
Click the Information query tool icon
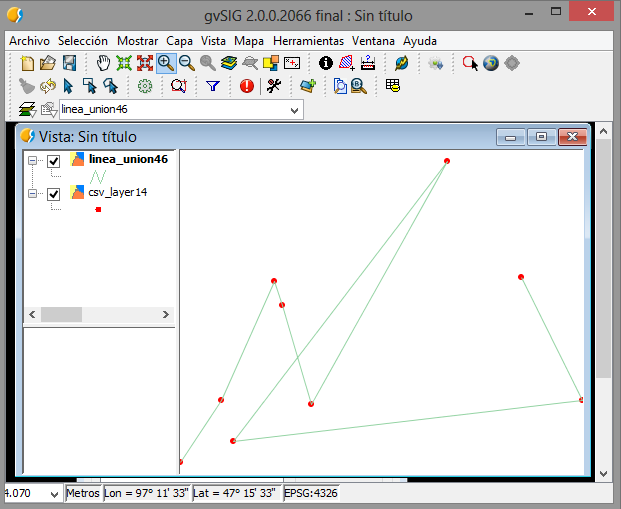[325, 63]
